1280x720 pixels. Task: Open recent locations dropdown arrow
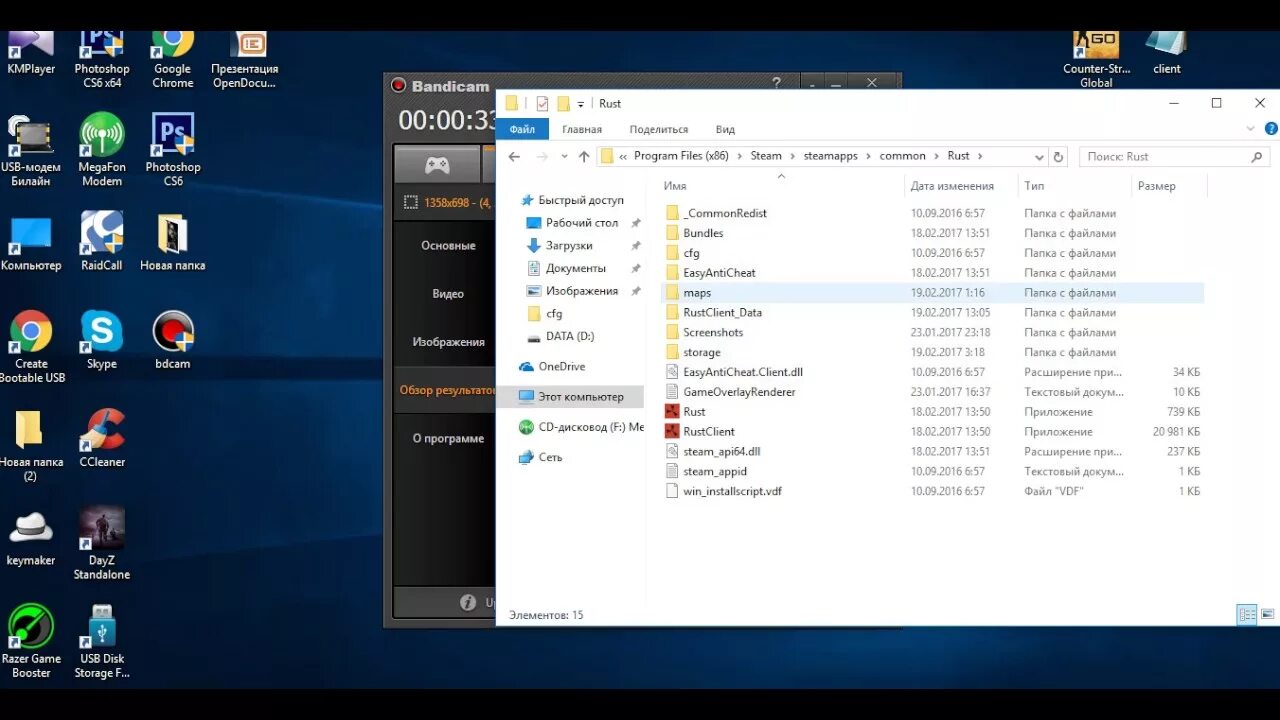tap(564, 157)
